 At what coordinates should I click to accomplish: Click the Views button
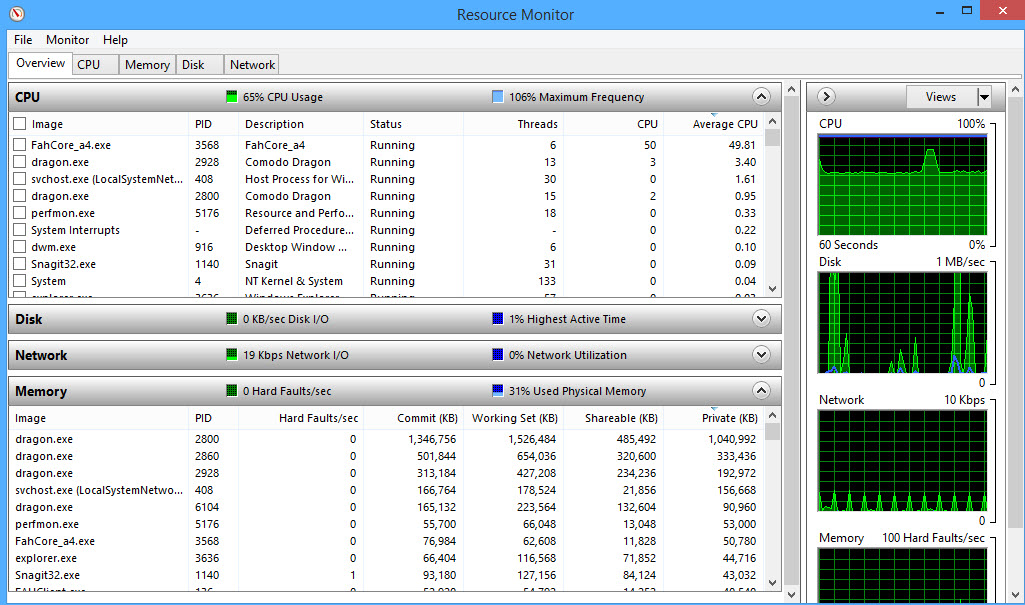click(941, 97)
